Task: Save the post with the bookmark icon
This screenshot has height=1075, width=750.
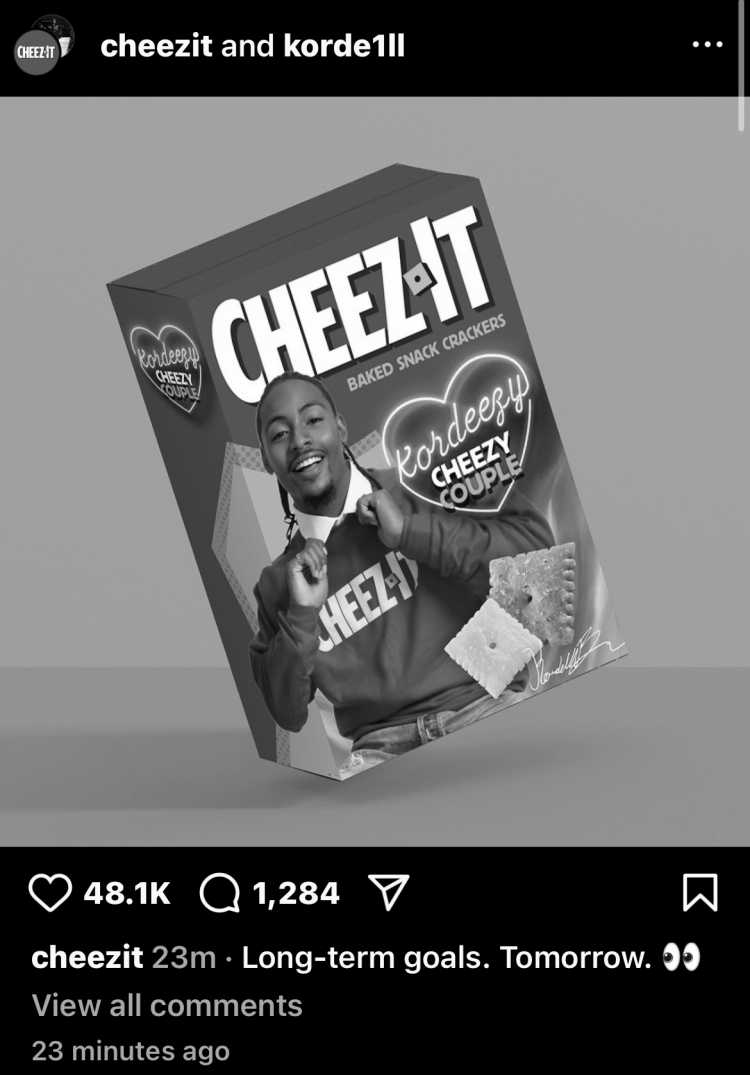Action: 701,893
